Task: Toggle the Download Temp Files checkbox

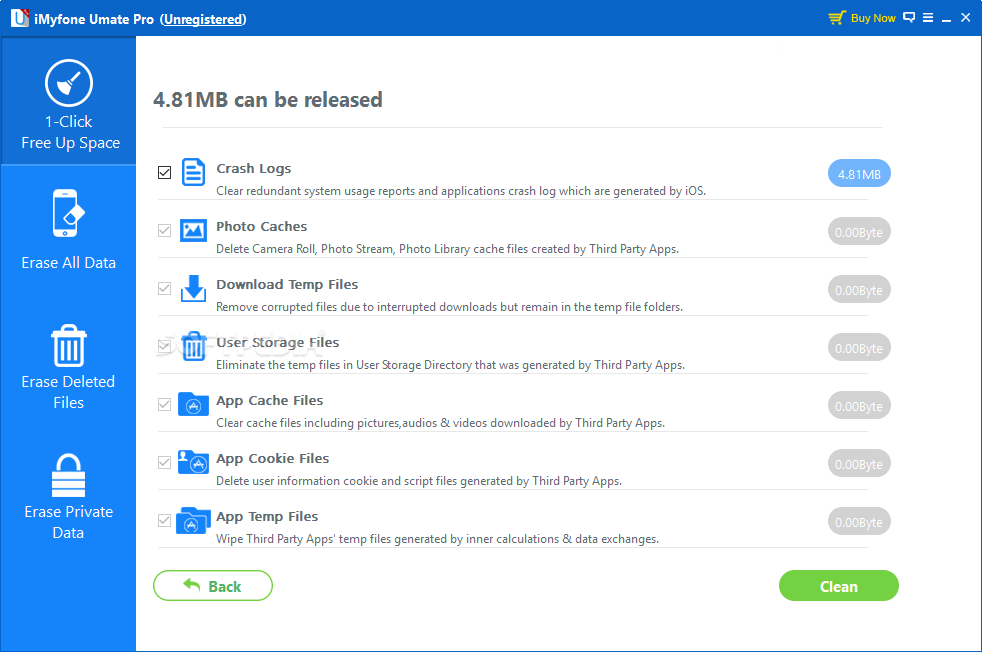Action: coord(165,288)
